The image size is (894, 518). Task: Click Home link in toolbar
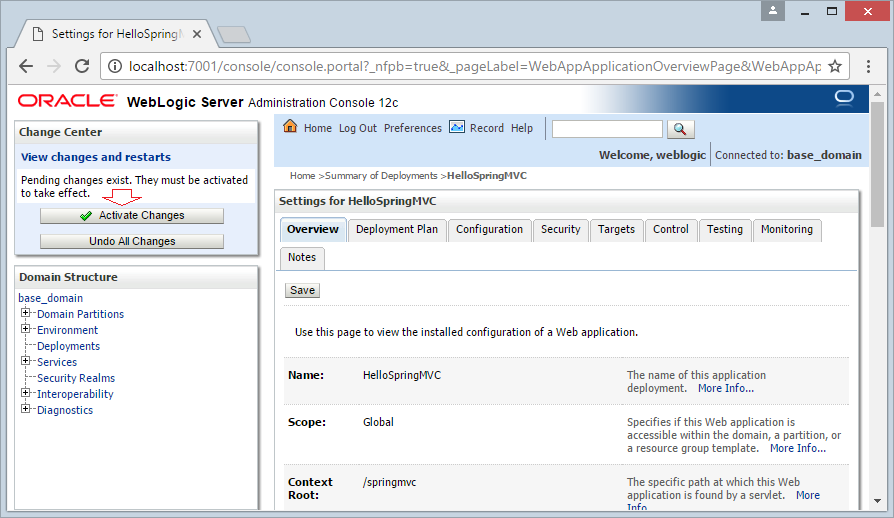[x=318, y=128]
